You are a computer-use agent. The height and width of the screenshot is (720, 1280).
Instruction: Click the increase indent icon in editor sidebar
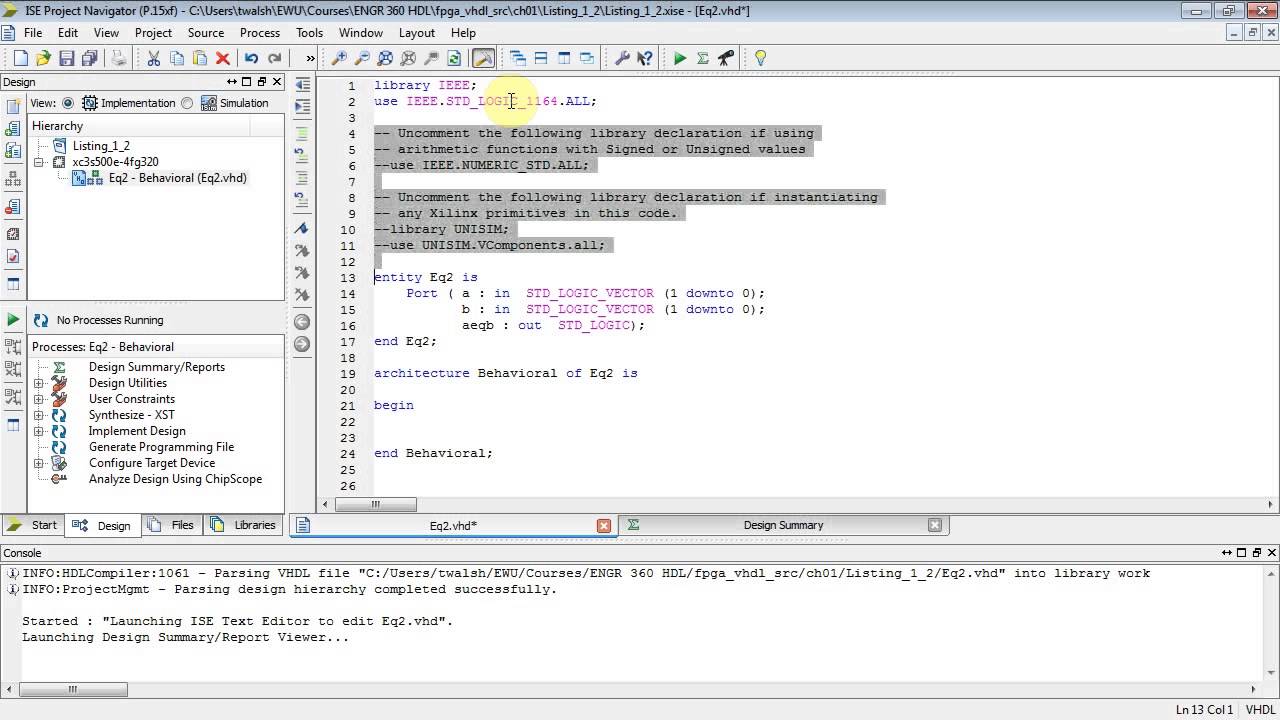pyautogui.click(x=302, y=107)
